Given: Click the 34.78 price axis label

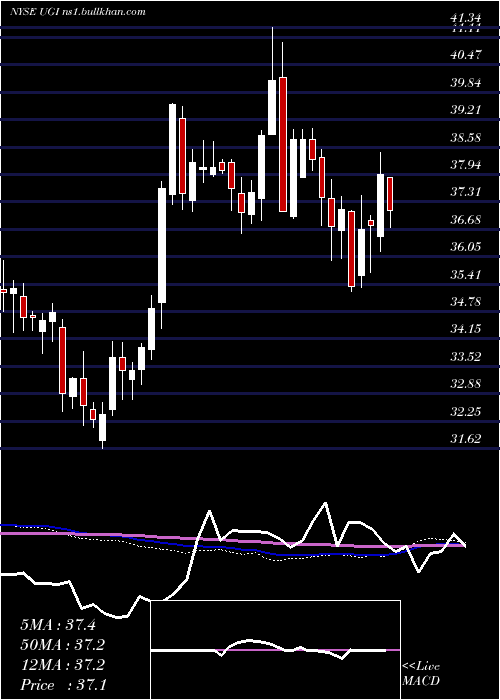Looking at the screenshot, I should (x=466, y=302).
